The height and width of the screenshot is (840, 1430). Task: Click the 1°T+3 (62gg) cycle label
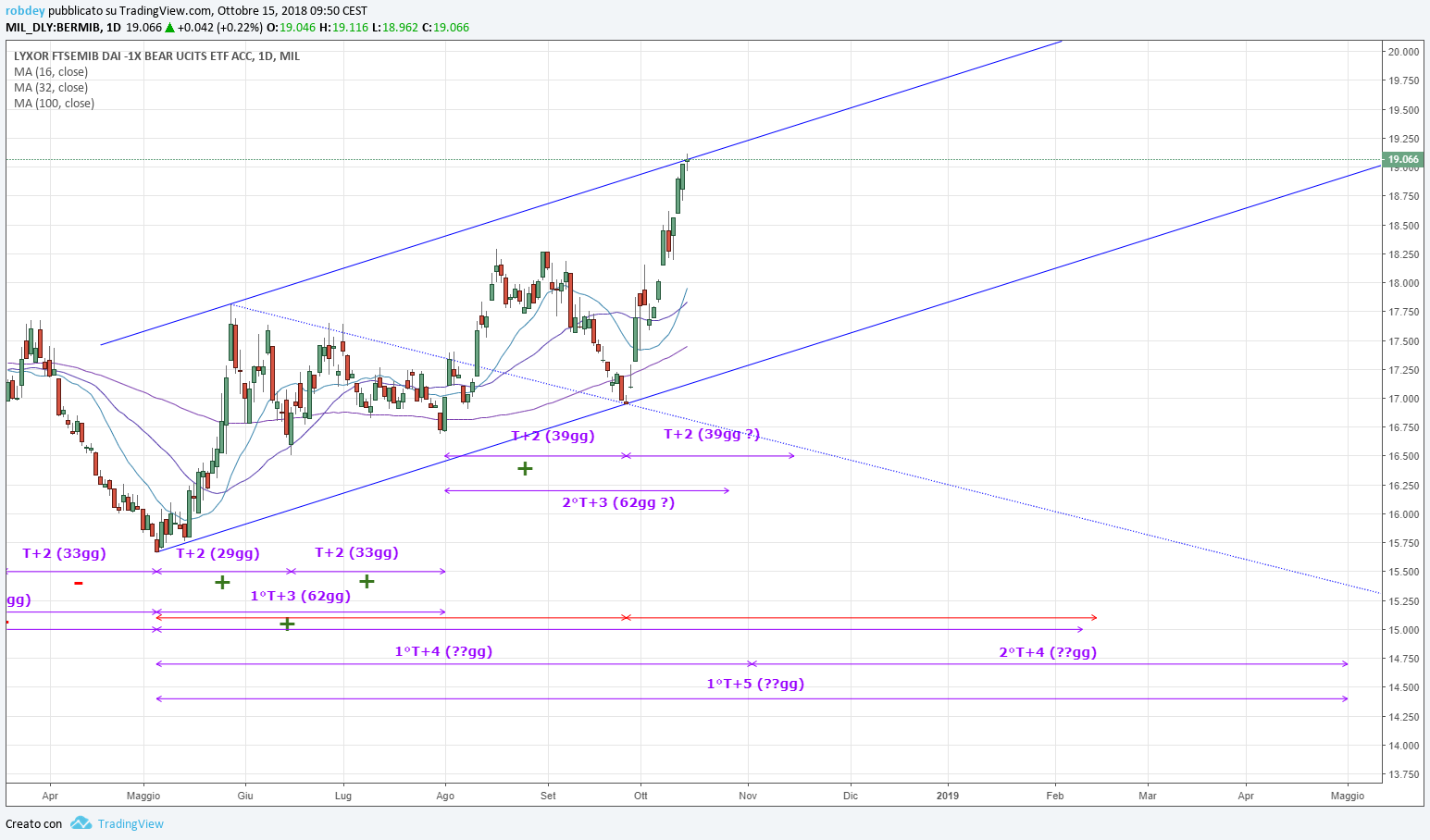(x=301, y=596)
